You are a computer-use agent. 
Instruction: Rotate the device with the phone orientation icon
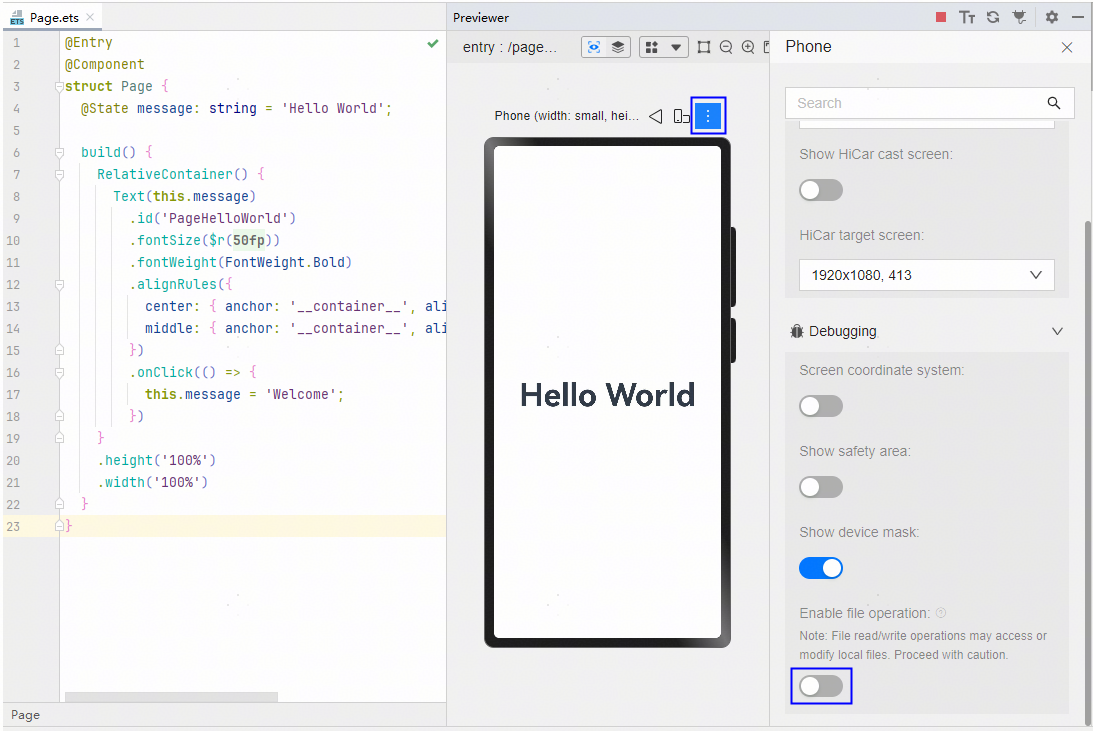tap(681, 116)
